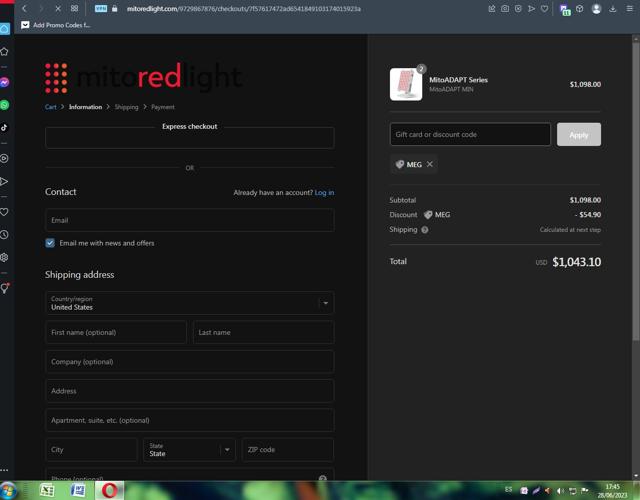Viewport: 640px width, 500px height.
Task: Open the lightbulb tips icon in sidebar
Action: (4, 288)
